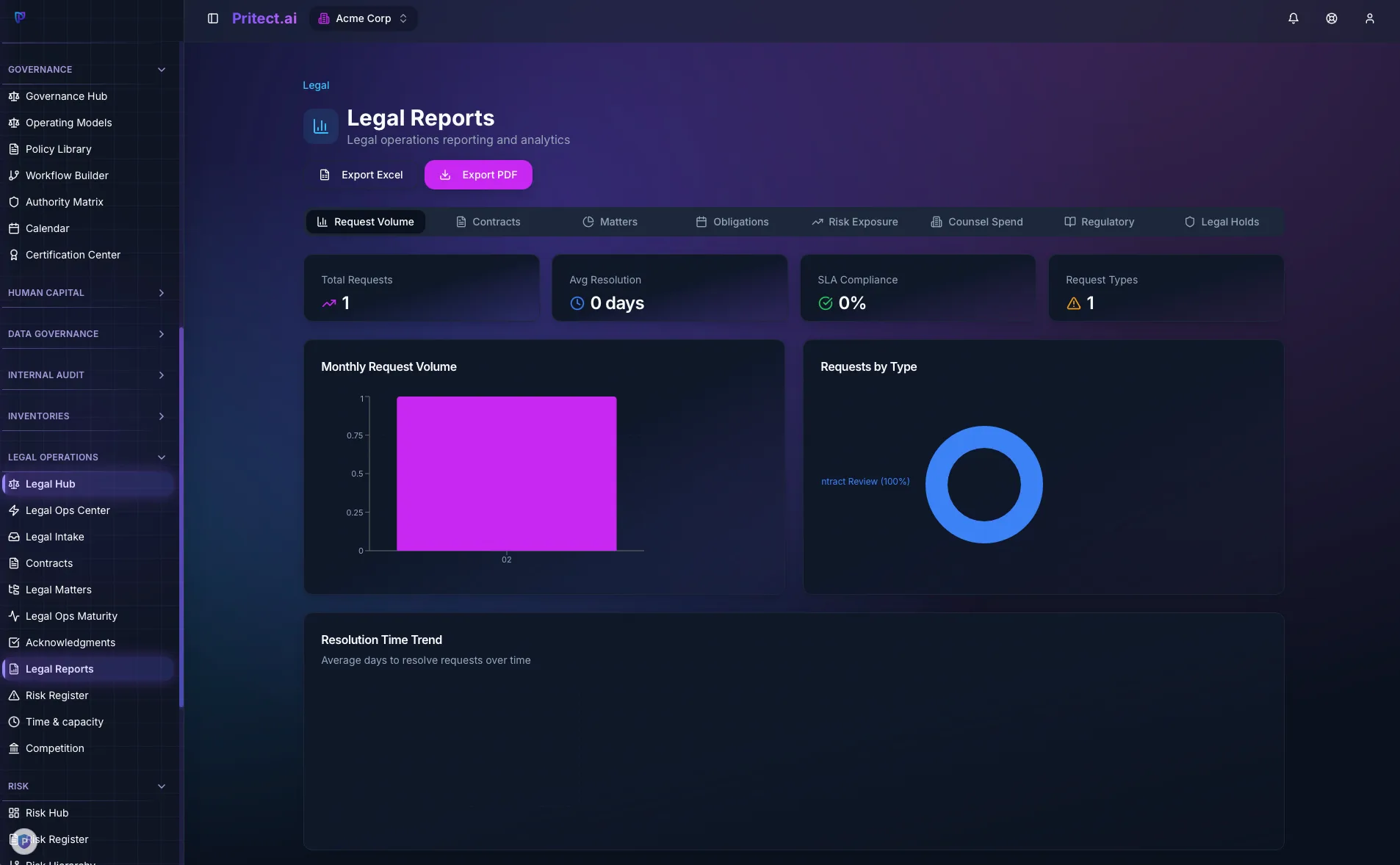This screenshot has width=1400, height=865.
Task: Click the Time & capacity clock icon
Action: pyautogui.click(x=14, y=722)
